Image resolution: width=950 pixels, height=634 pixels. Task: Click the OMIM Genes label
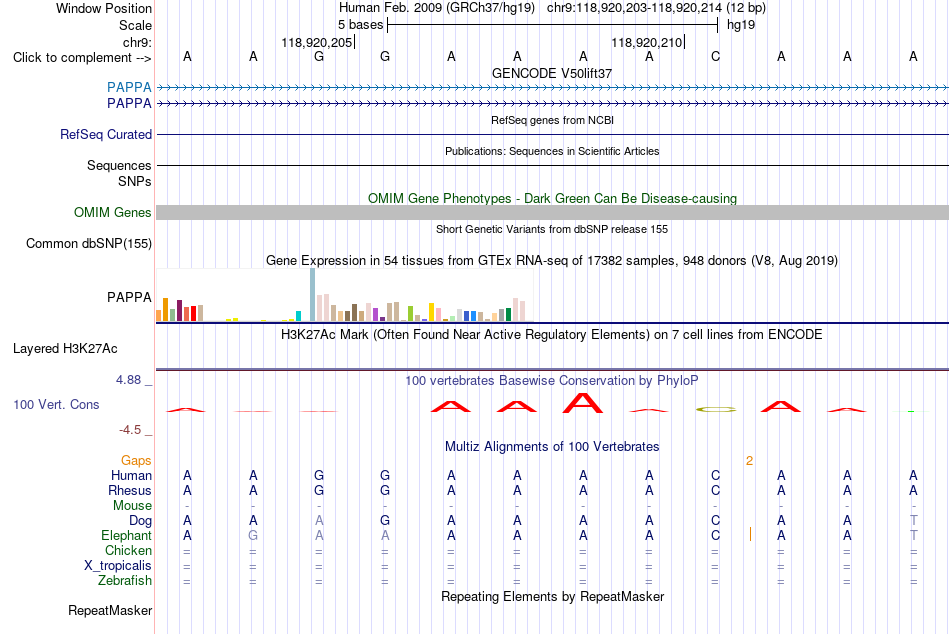pos(112,212)
